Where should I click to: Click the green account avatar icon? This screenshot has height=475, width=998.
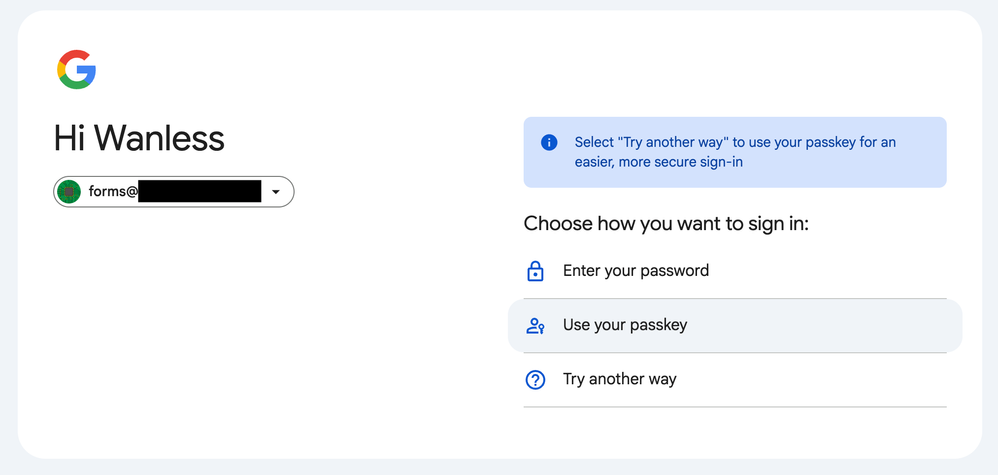tap(69, 192)
